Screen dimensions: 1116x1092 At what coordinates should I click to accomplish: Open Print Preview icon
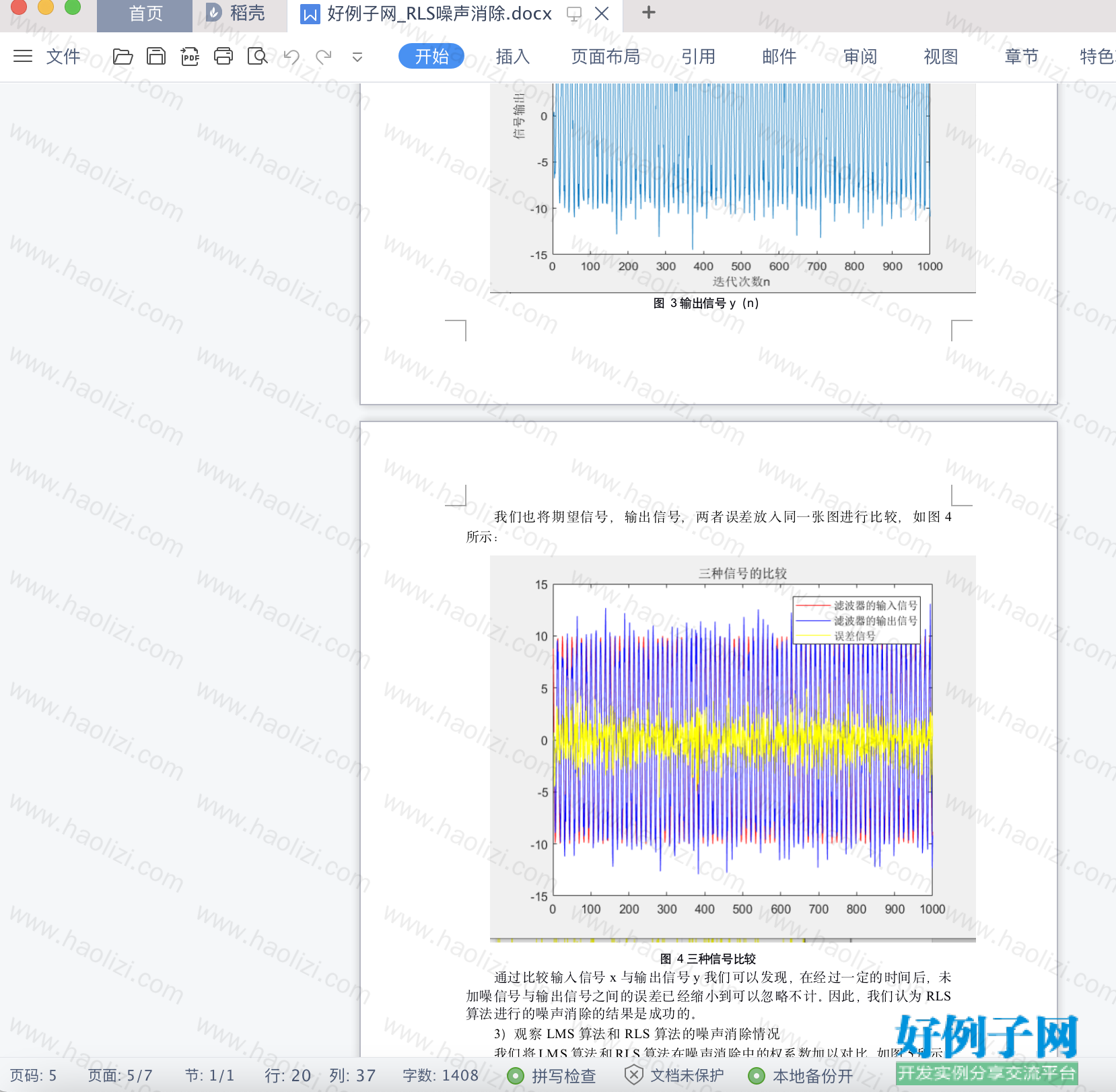[x=257, y=56]
